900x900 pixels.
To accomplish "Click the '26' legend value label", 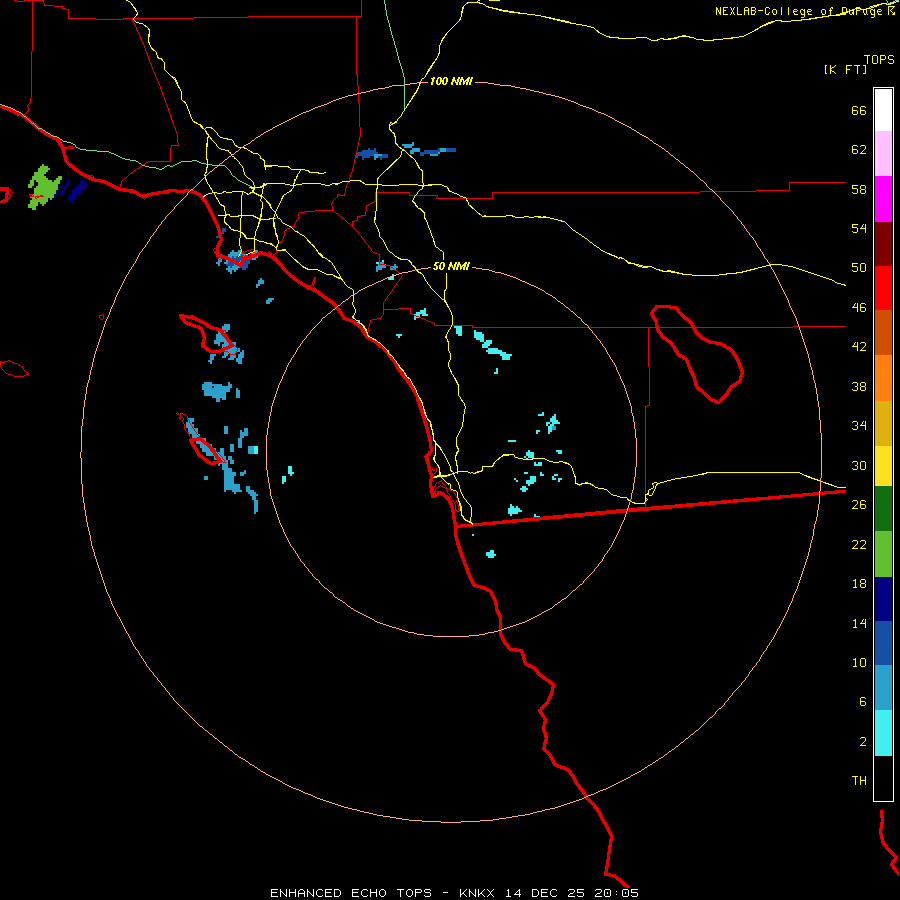I will click(x=859, y=505).
